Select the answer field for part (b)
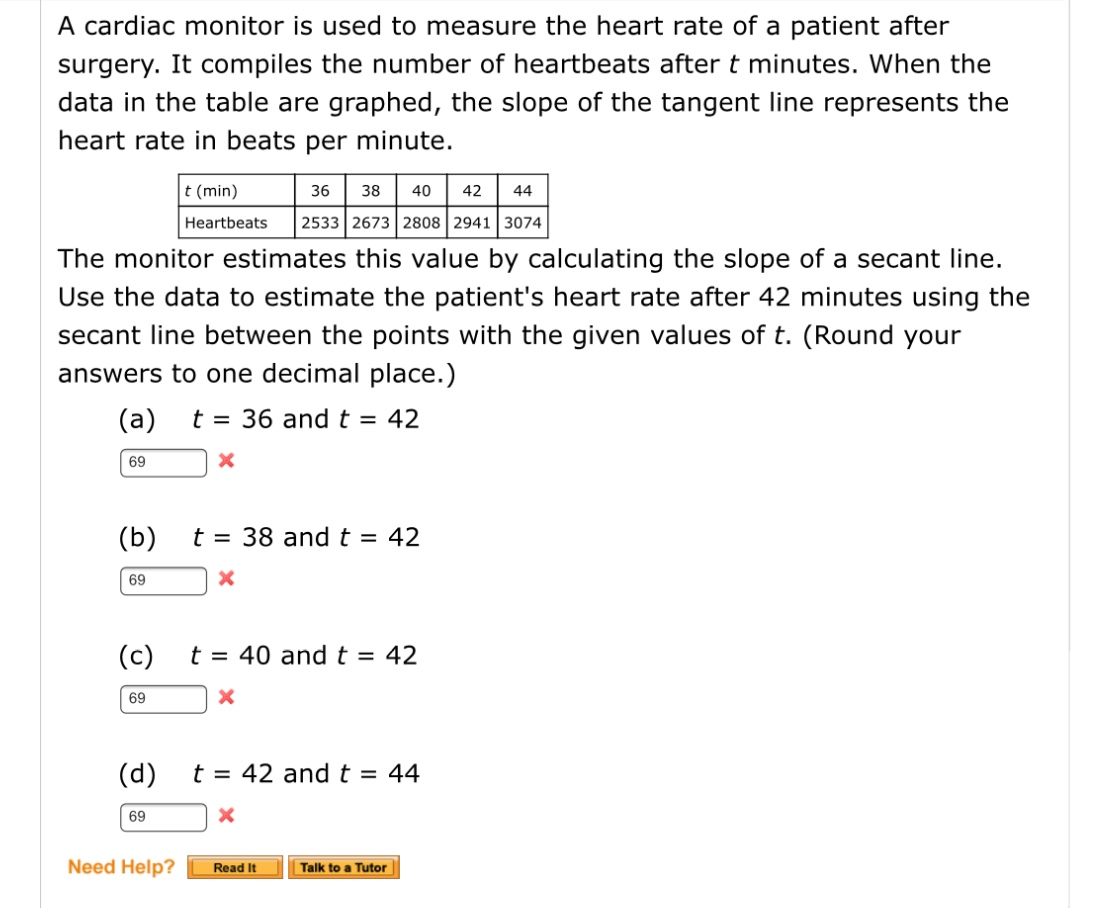The height and width of the screenshot is (908, 1116). pyautogui.click(x=162, y=579)
